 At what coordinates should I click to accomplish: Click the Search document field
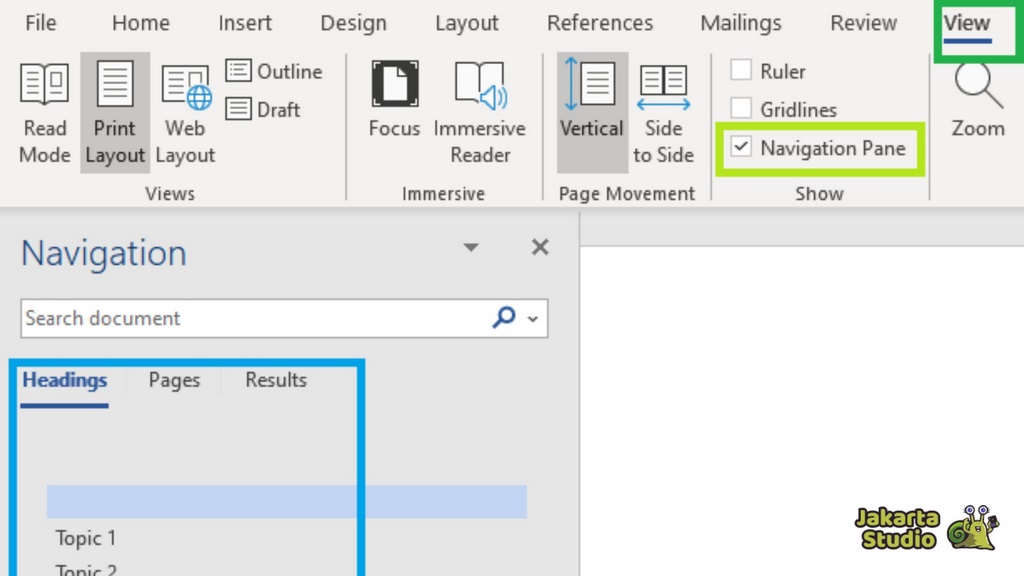(250, 319)
